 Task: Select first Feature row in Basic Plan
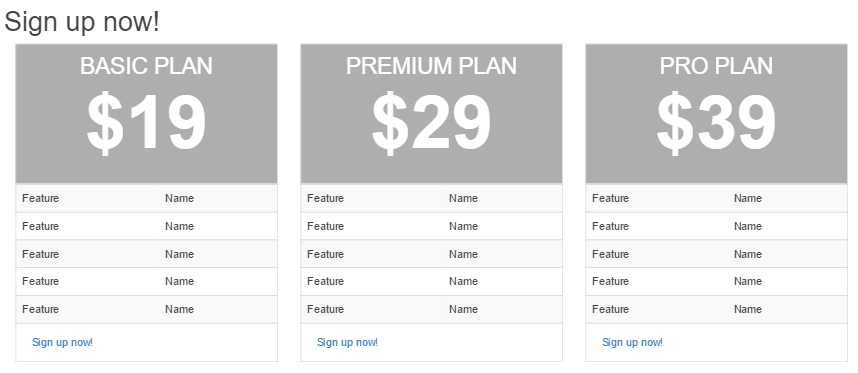coord(146,199)
